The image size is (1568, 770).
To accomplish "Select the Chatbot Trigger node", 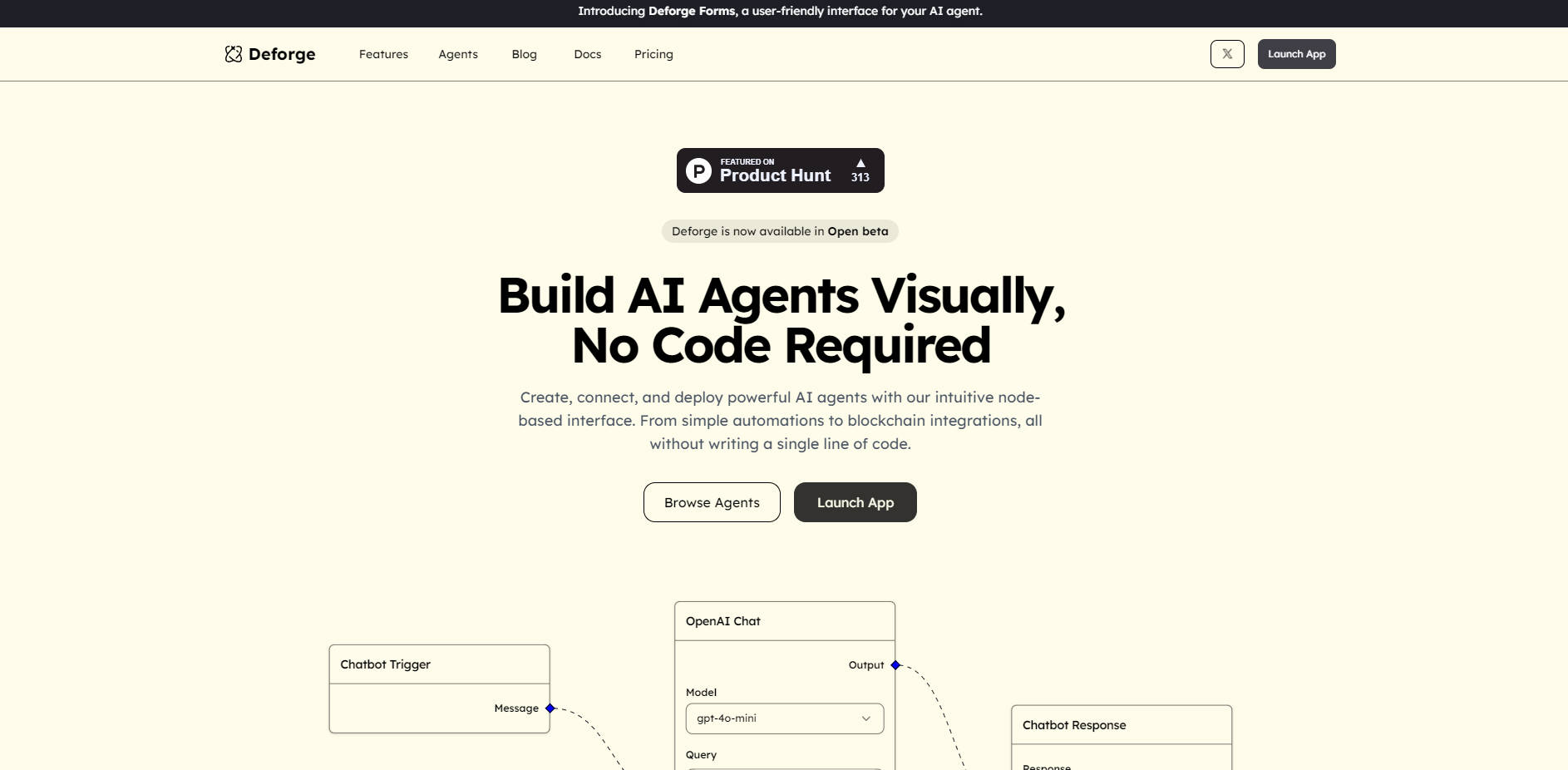I will tap(439, 664).
